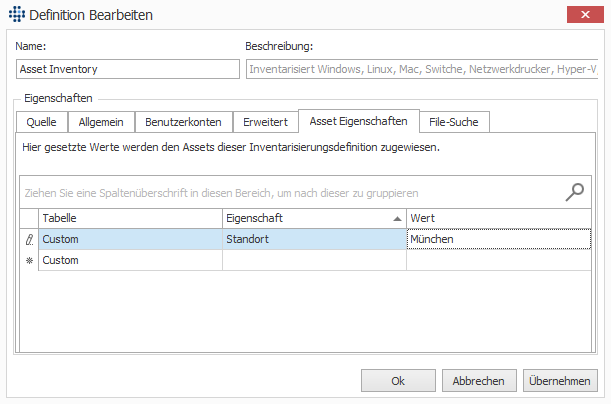Click the asterisk new-row indicator
Screen dimensions: 611x404
coord(28,260)
